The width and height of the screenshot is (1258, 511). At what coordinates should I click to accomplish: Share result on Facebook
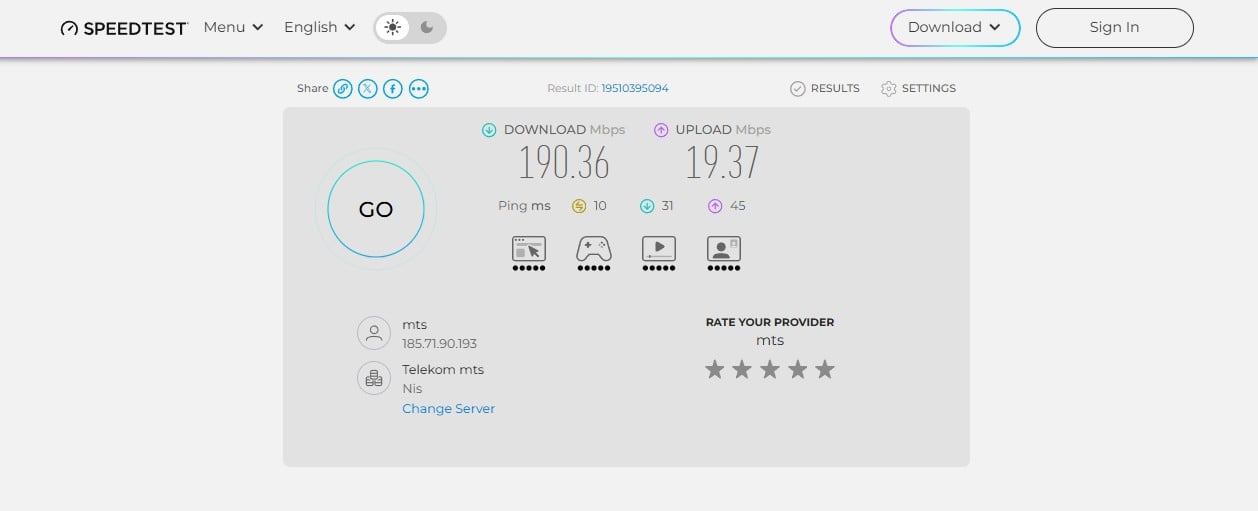point(393,89)
